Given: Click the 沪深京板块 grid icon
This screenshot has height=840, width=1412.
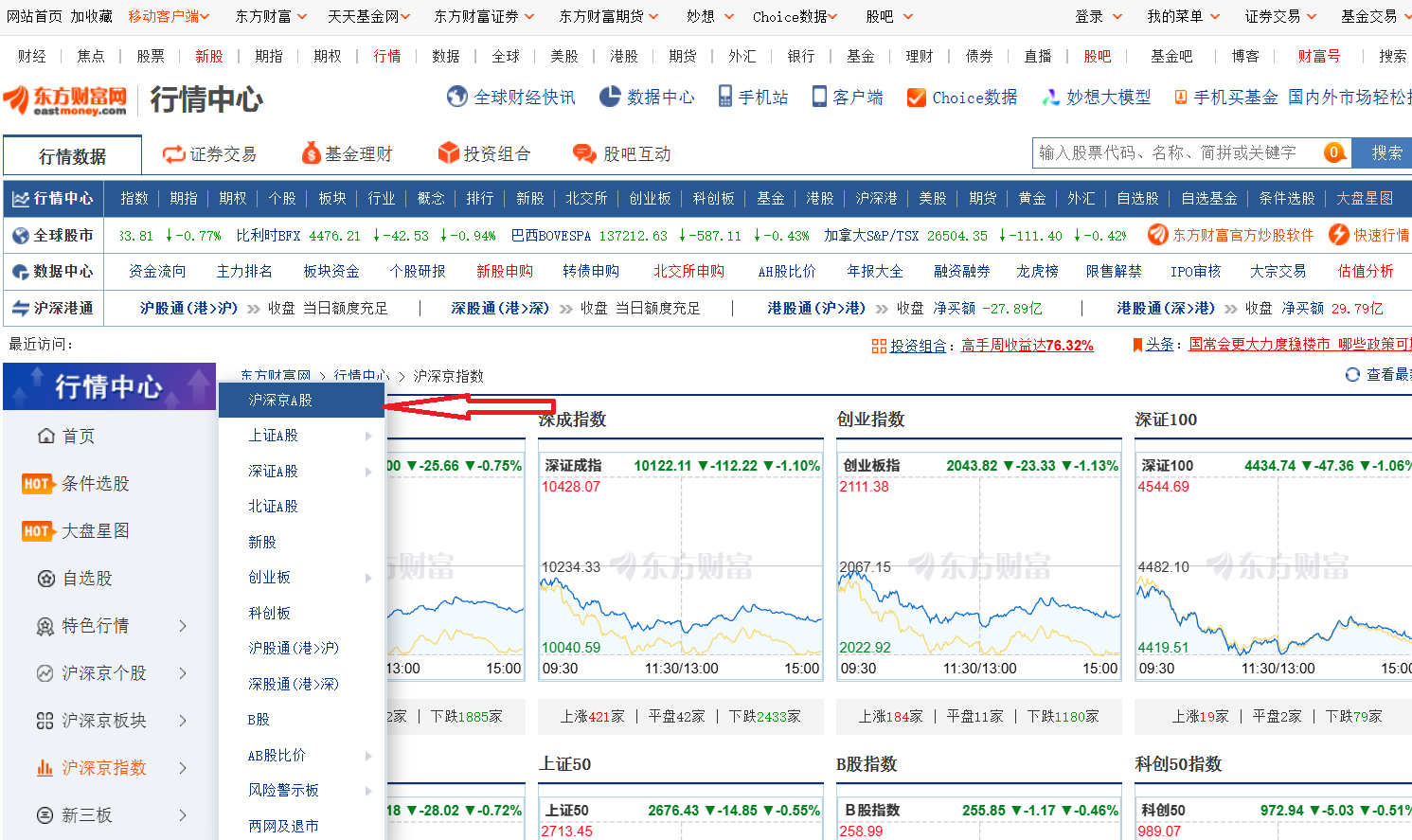Looking at the screenshot, I should pyautogui.click(x=45, y=721).
